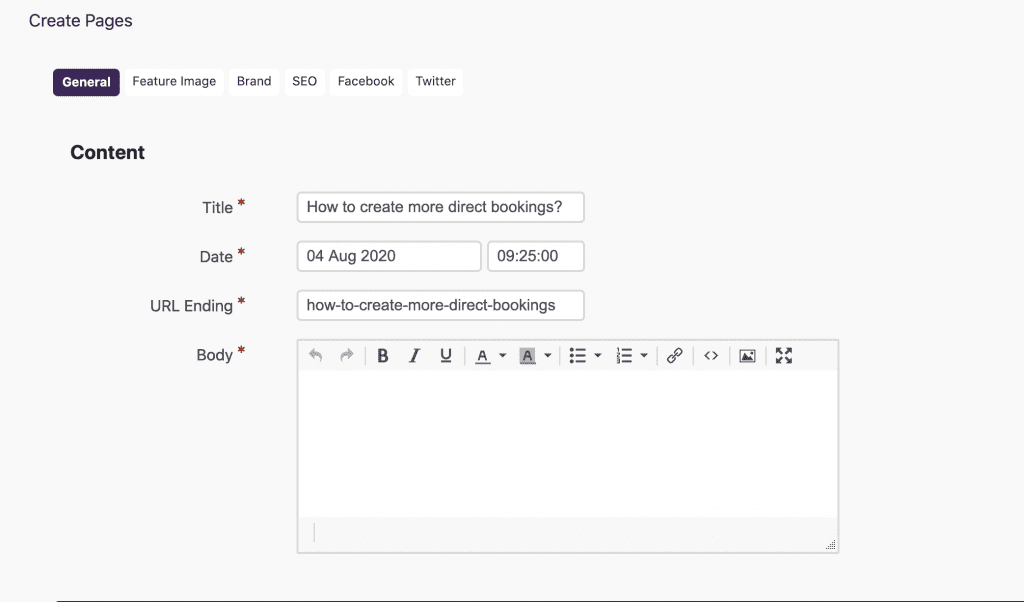Click the URL Ending input field
Image resolution: width=1024 pixels, height=602 pixels.
coord(441,305)
